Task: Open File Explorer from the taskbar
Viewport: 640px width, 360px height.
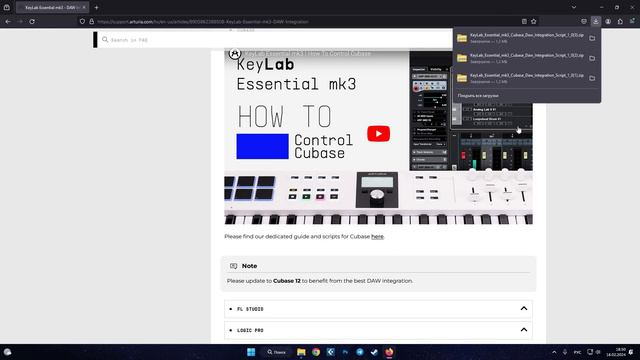Action: 301,352
